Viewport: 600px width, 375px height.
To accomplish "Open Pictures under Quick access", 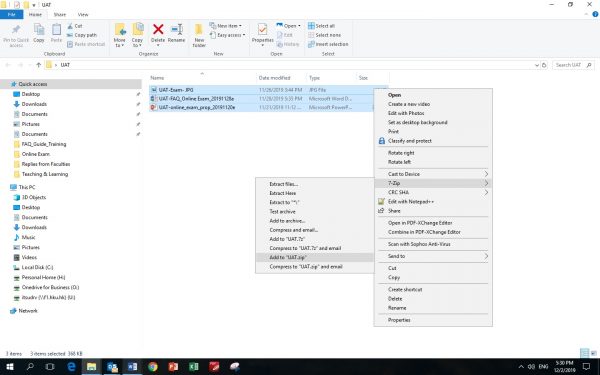I will coord(31,124).
